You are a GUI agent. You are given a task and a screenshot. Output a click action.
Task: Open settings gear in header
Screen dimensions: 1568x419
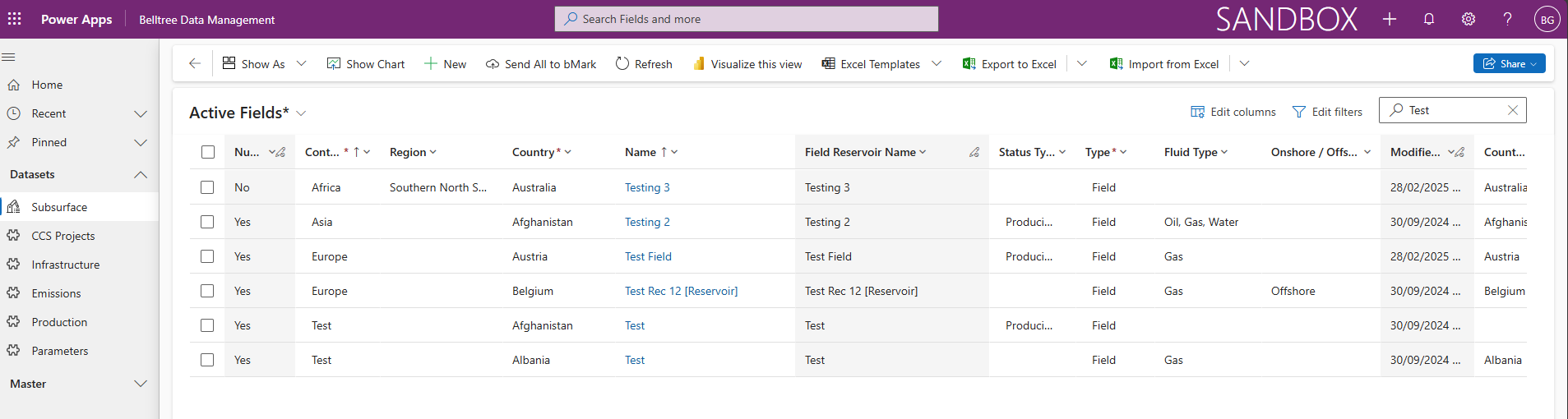click(x=1469, y=19)
